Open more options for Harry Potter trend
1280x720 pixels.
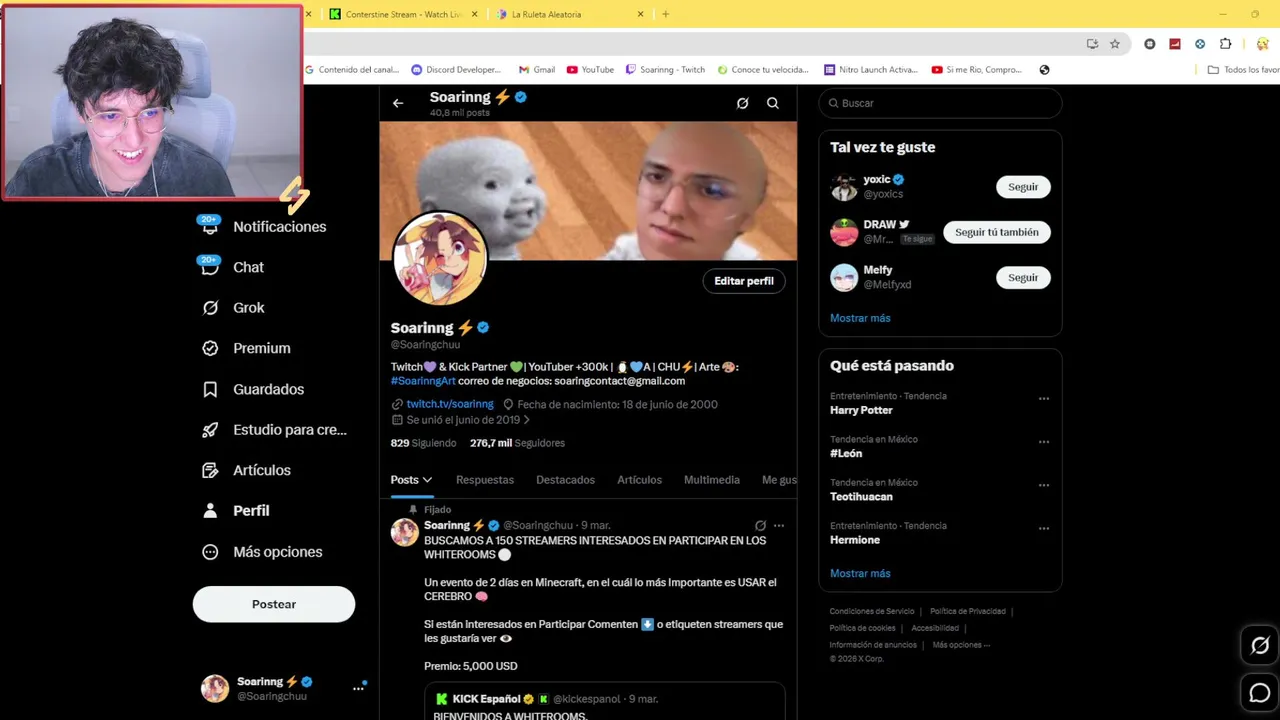(1044, 398)
